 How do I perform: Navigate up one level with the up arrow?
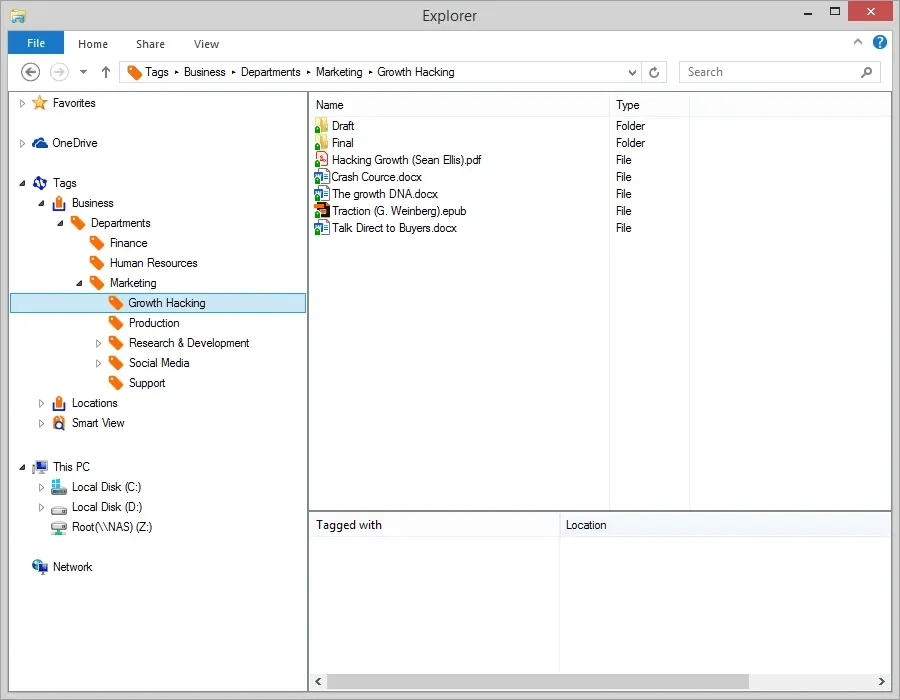coord(106,72)
